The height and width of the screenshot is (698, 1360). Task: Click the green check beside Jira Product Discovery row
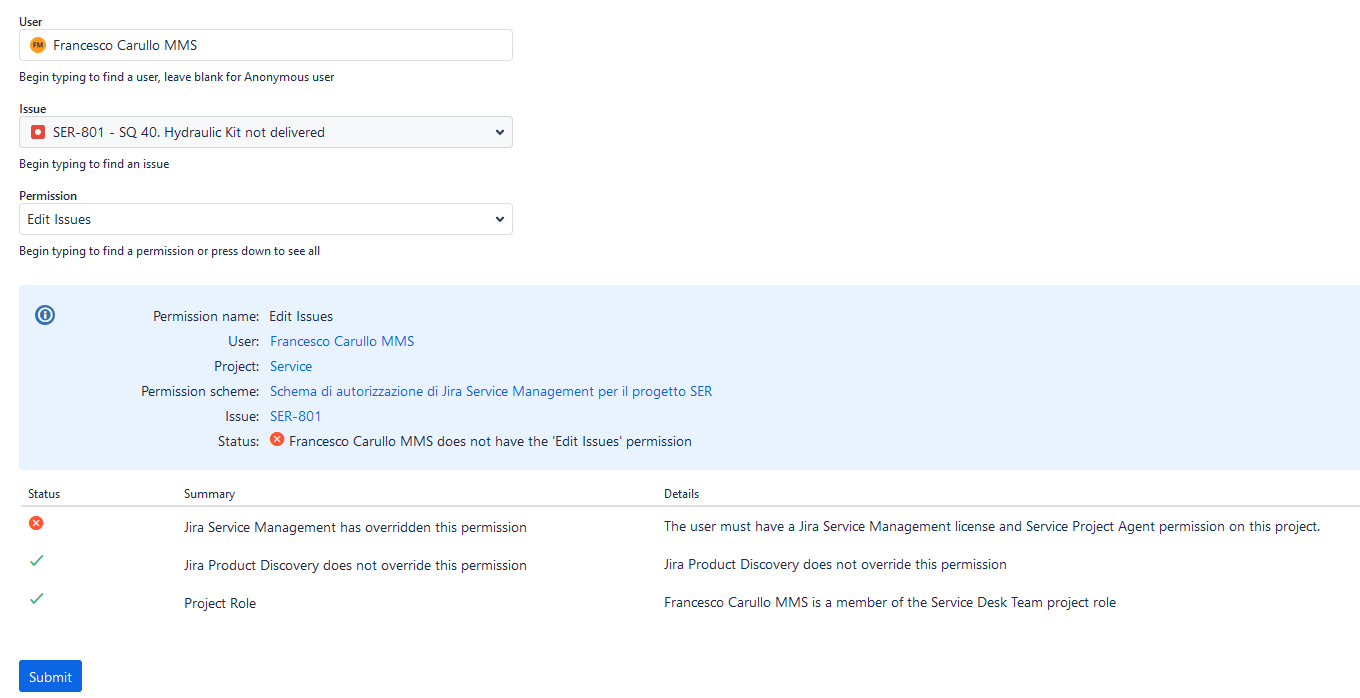(36, 561)
